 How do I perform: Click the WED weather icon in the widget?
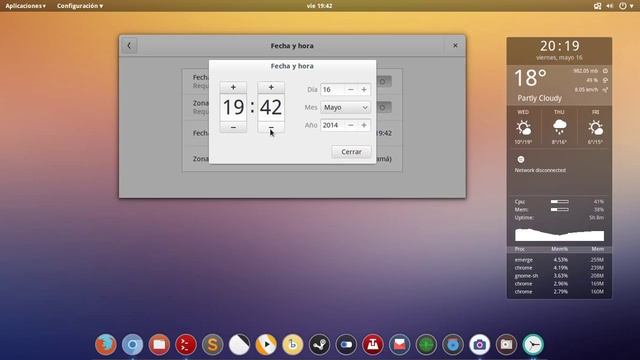523,128
